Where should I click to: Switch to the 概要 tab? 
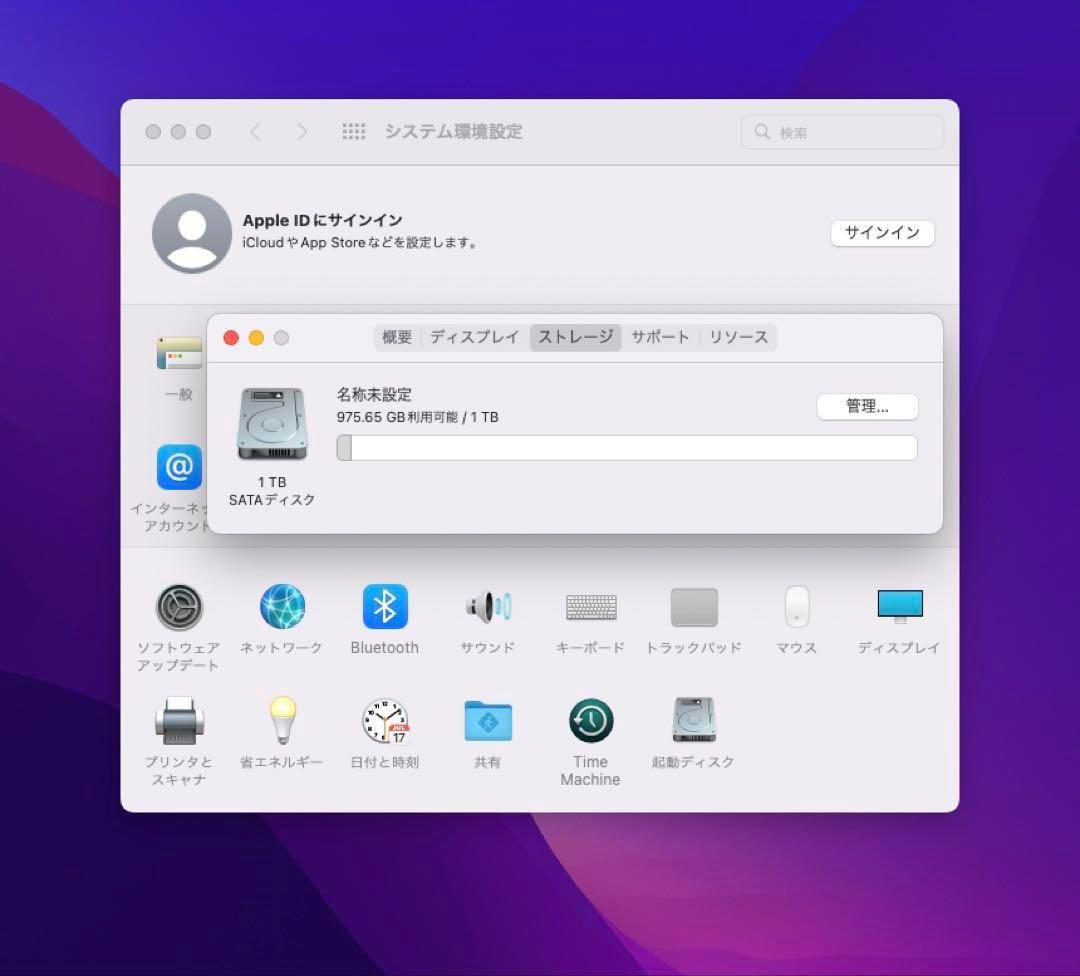pos(396,337)
